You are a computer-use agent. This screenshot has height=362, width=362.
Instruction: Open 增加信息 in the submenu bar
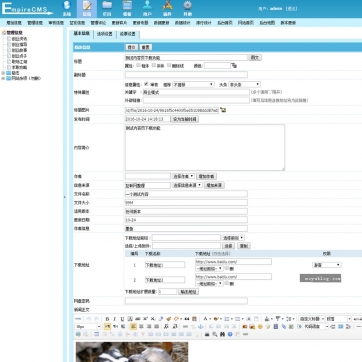tap(14, 23)
